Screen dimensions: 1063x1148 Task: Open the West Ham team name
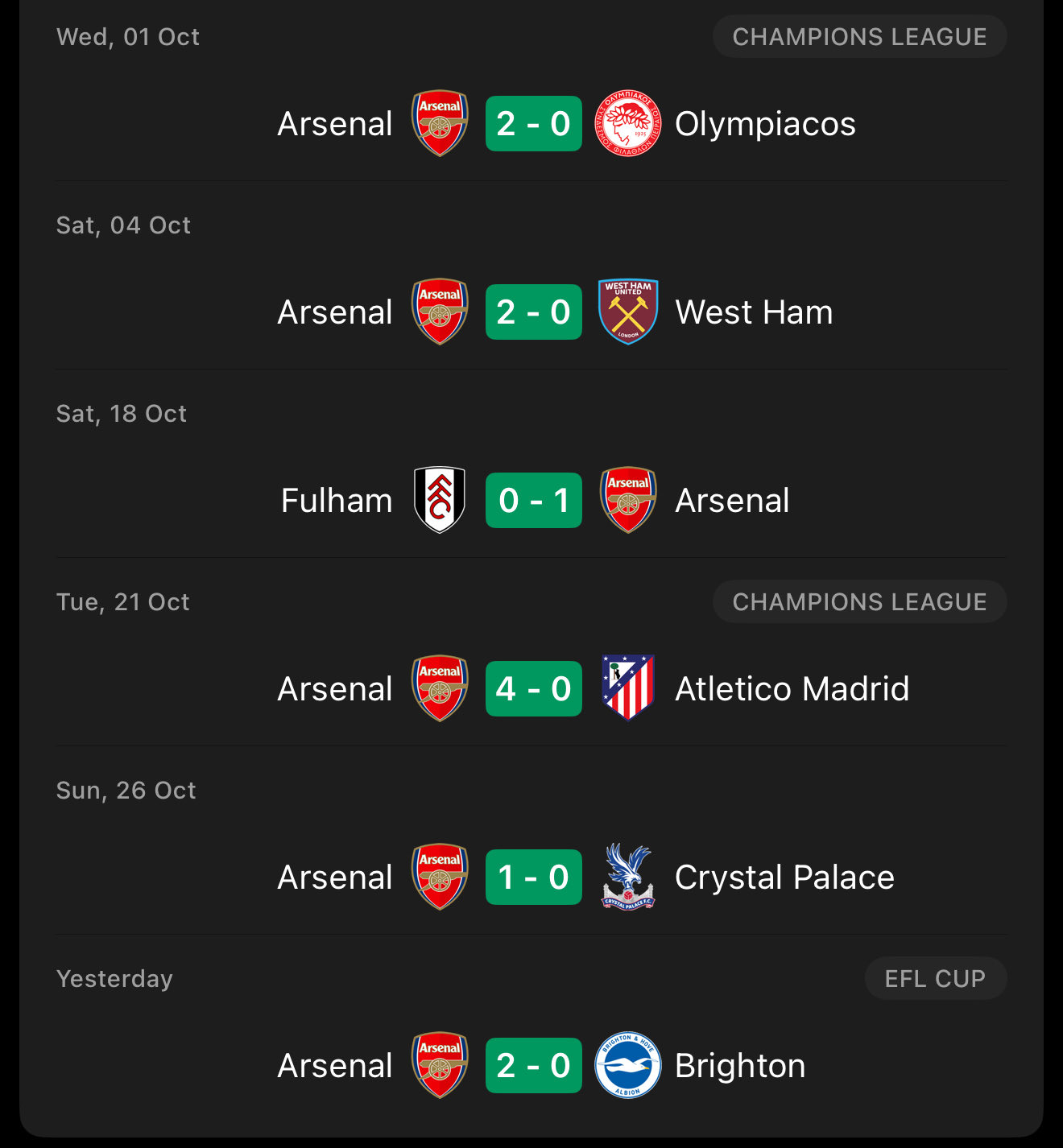click(x=754, y=312)
